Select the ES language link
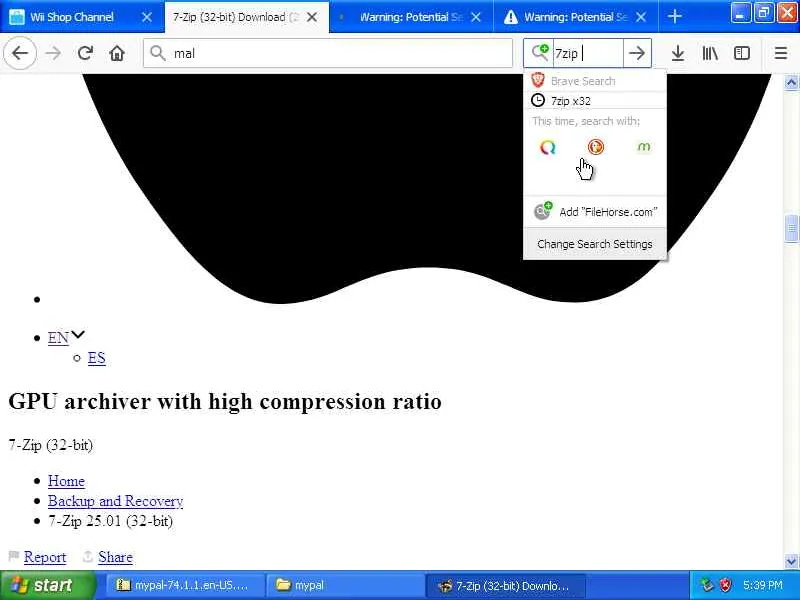800x600 pixels. 96,358
